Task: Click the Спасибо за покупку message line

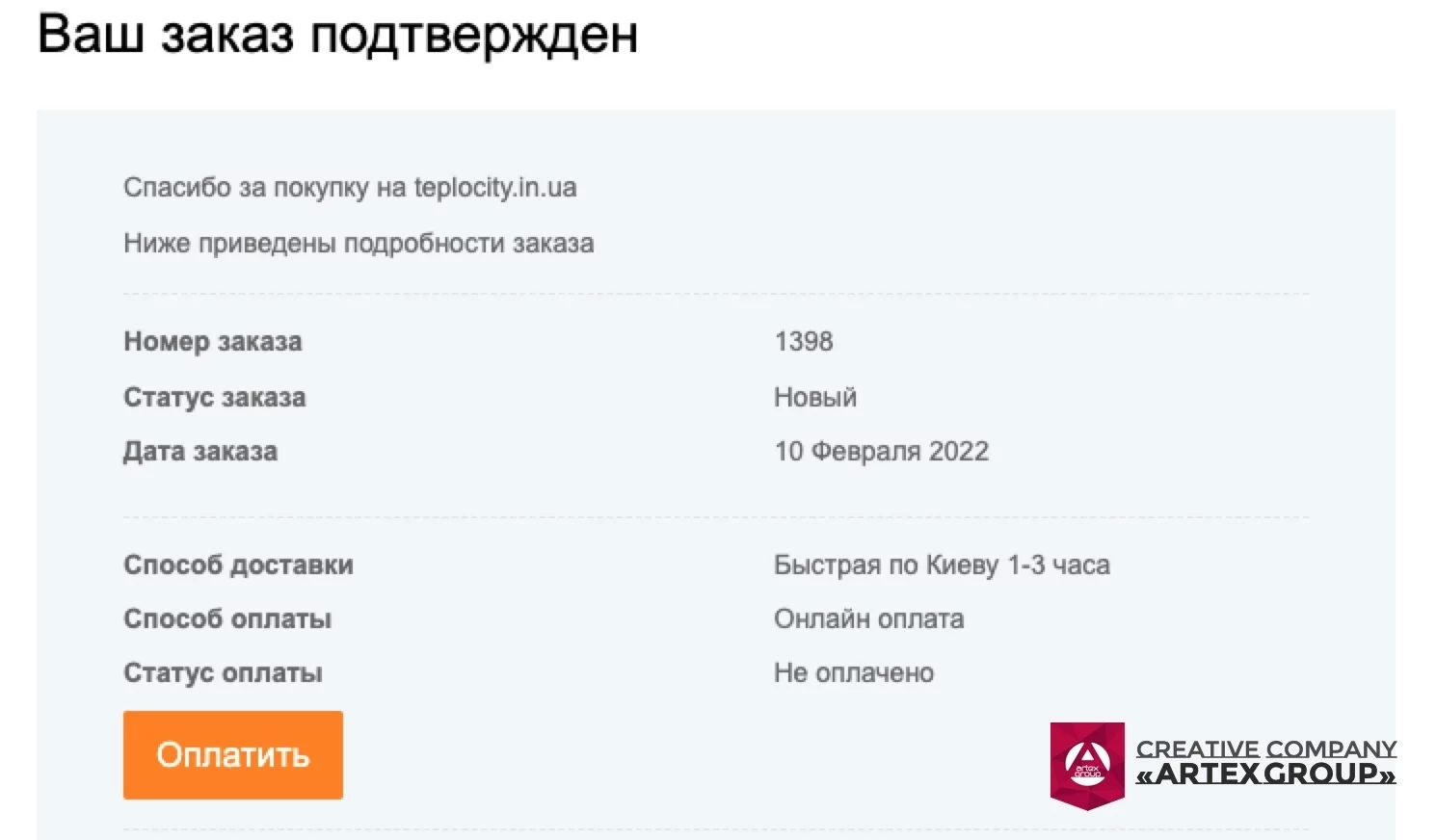Action: (x=350, y=187)
